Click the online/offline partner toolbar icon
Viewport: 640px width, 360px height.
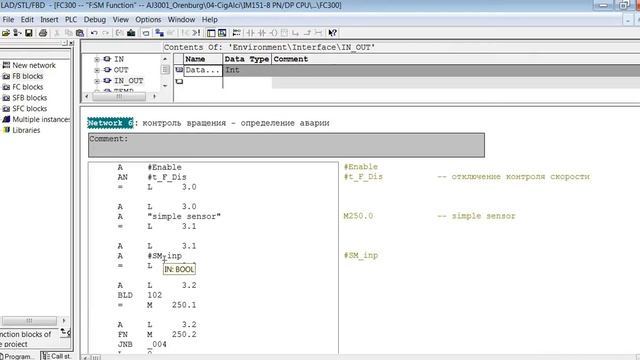coord(160,33)
